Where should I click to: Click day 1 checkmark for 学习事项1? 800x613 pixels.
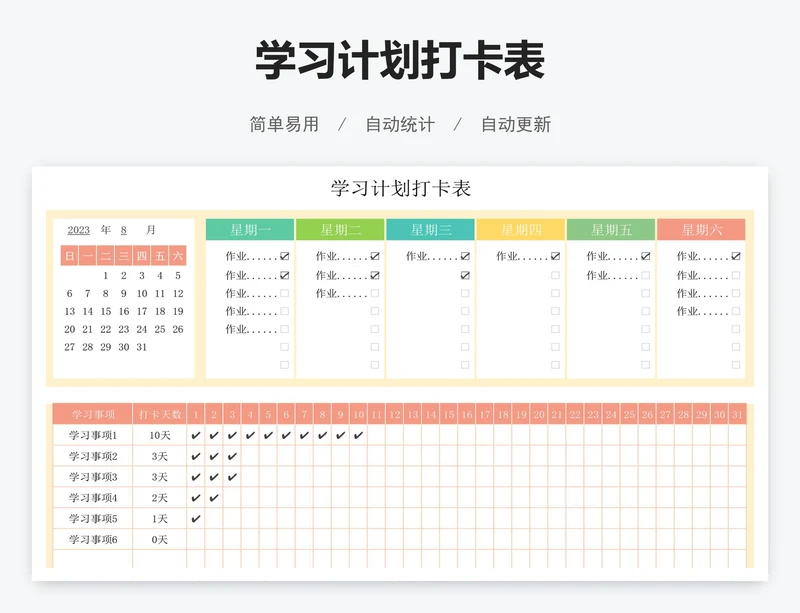point(196,435)
